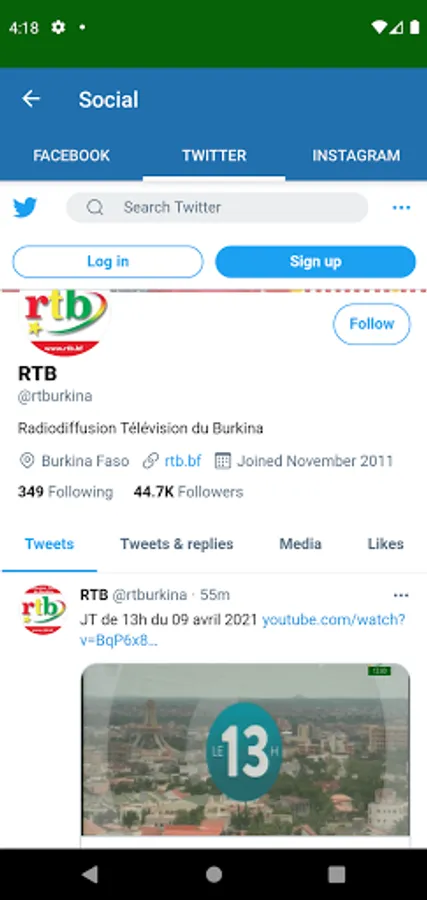
Task: Click the Sign up button
Action: pos(315,262)
